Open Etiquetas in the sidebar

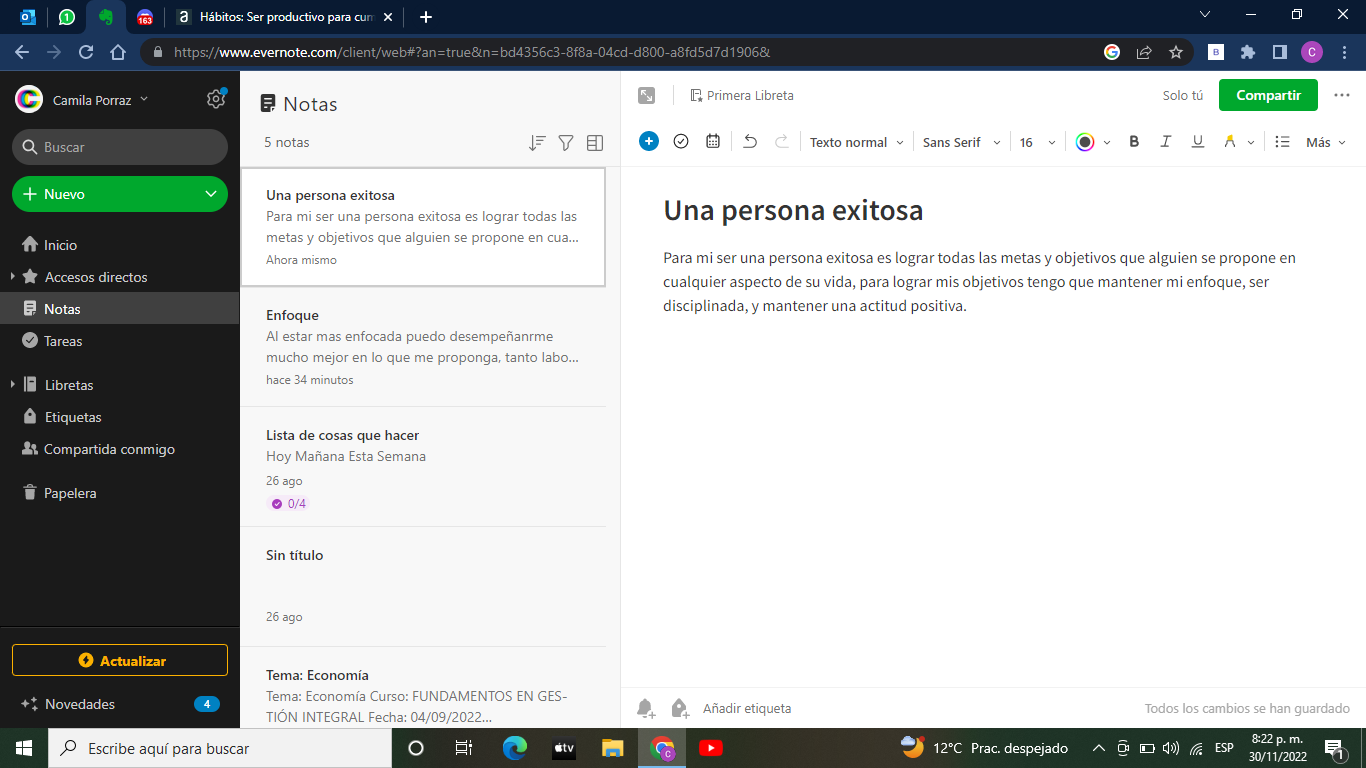tap(120, 417)
